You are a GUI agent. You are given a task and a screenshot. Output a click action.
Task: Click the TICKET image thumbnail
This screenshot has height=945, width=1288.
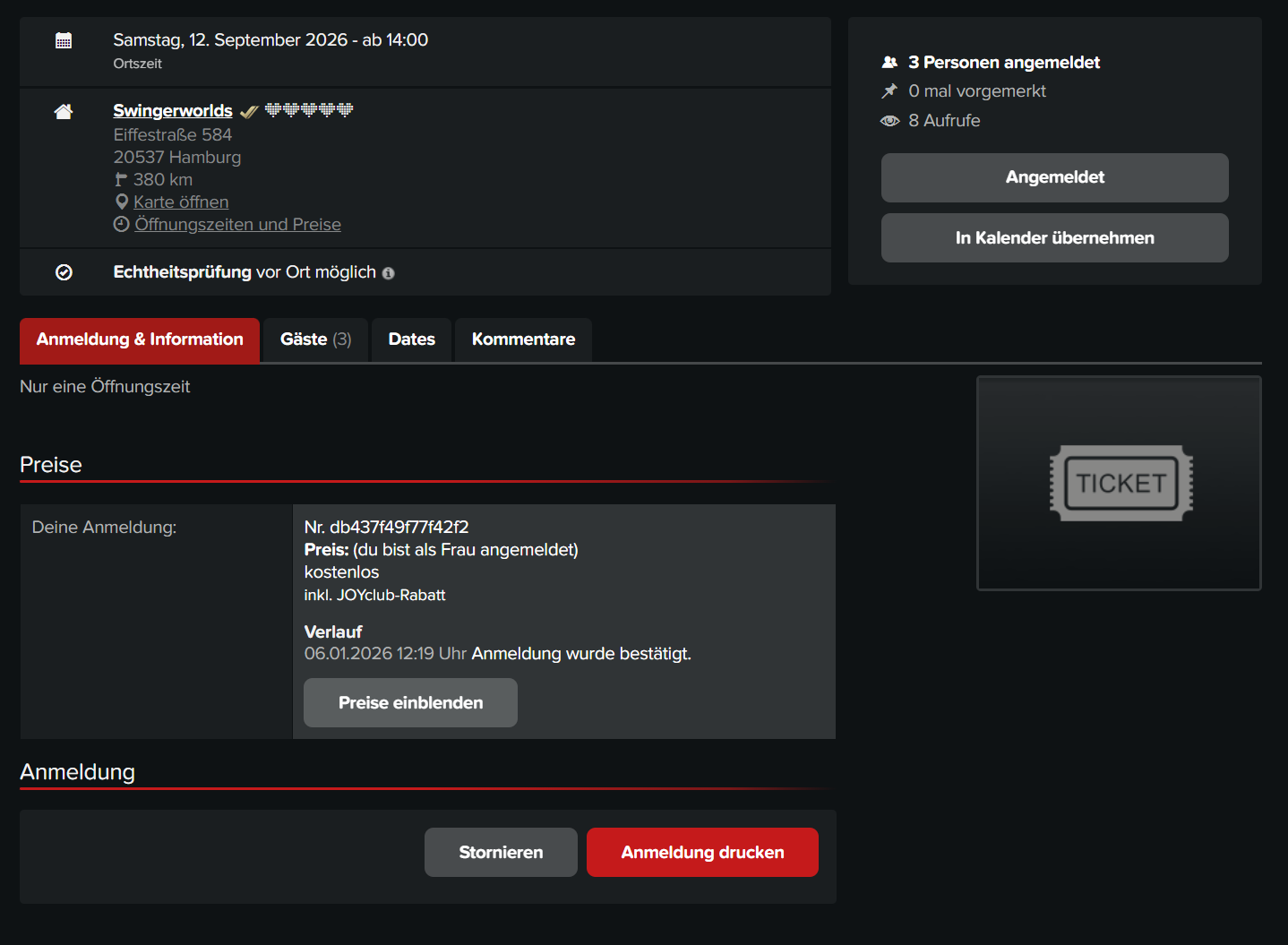[1119, 483]
